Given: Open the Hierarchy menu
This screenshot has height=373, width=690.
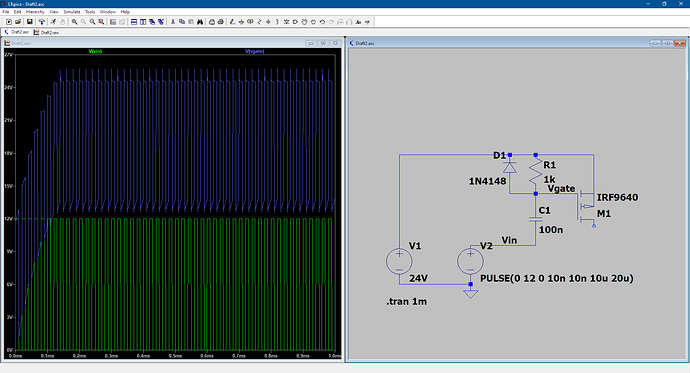Looking at the screenshot, I should click(x=35, y=12).
